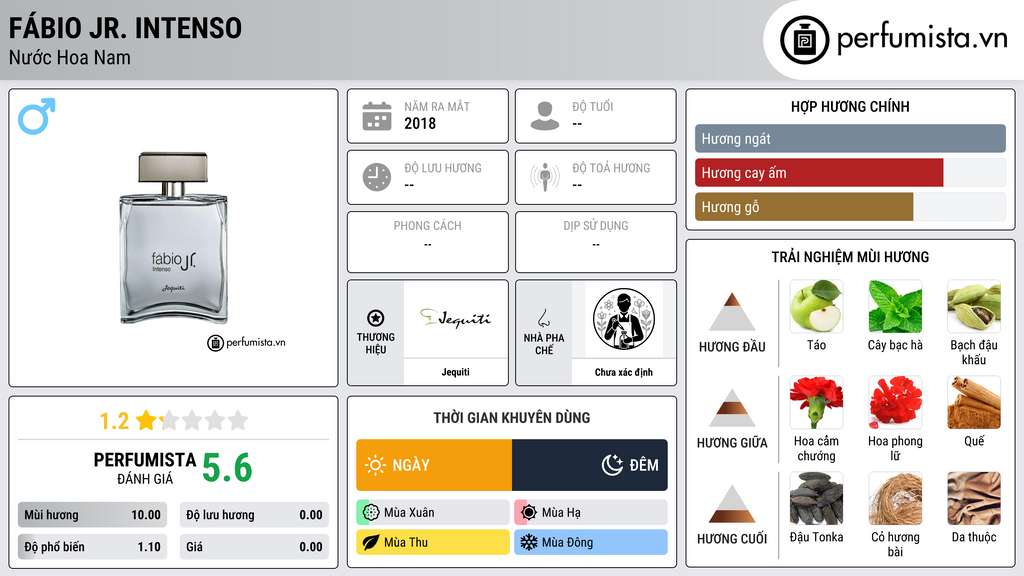Click the Trải nghiệm mùi hương heading
Image resolution: width=1024 pixels, height=576 pixels.
(850, 257)
